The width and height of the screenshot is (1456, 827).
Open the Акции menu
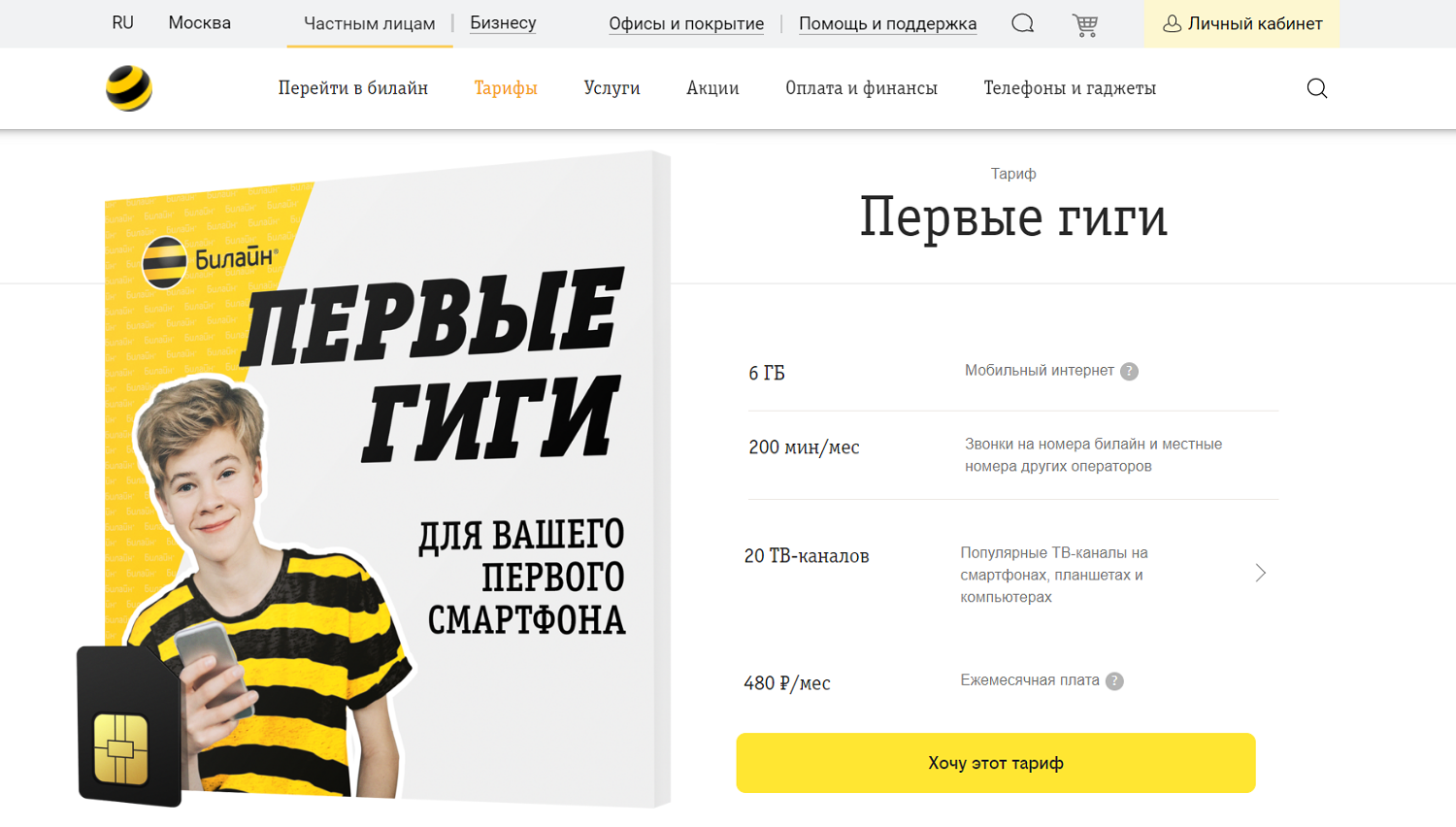712,88
